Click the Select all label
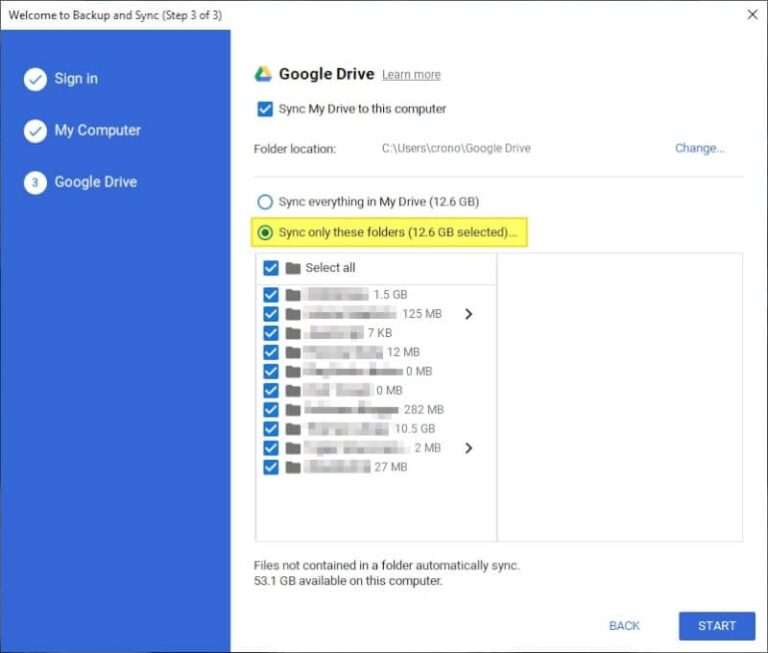Viewport: 768px width, 653px height. (330, 267)
